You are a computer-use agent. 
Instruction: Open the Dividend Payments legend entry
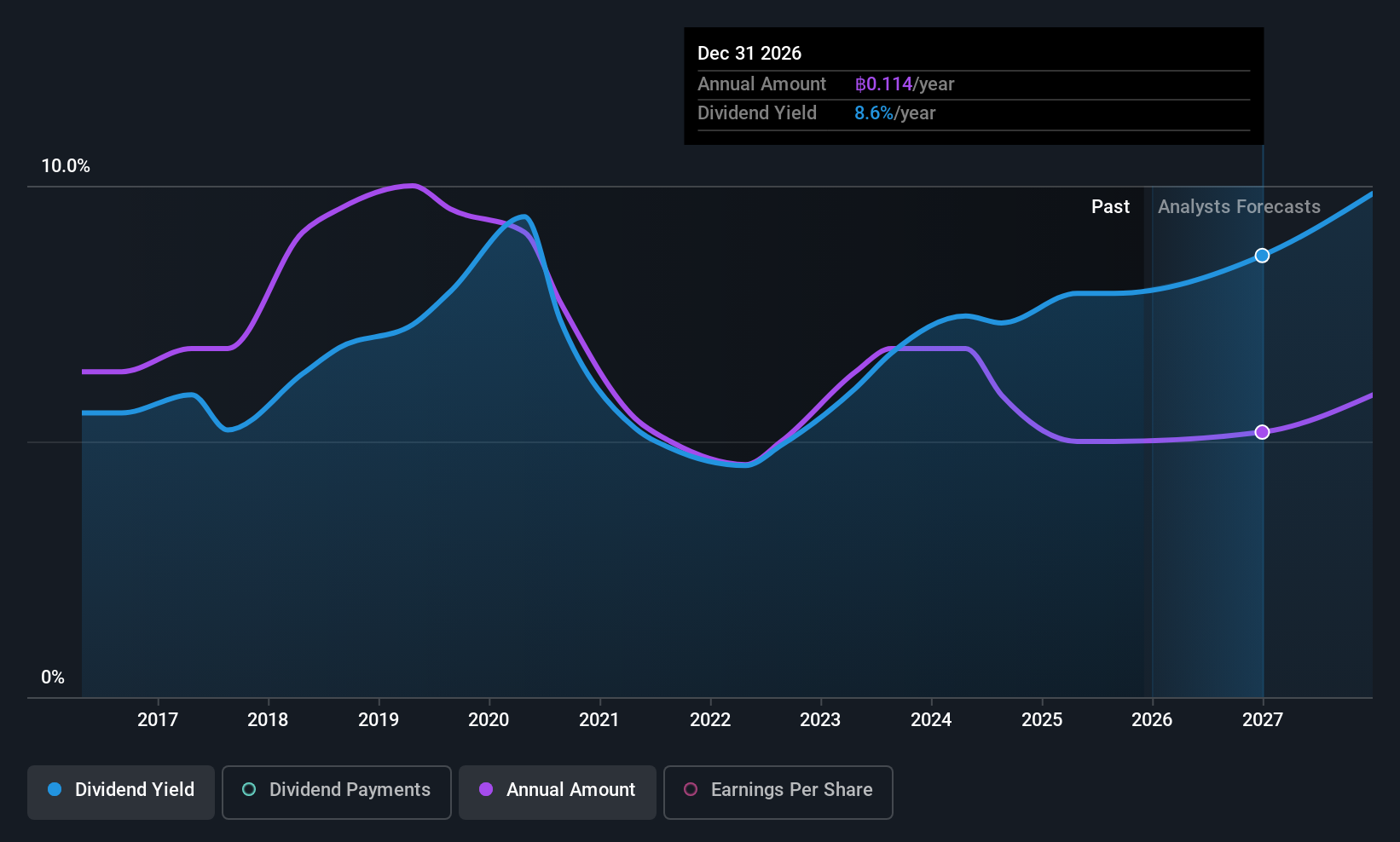tap(336, 790)
